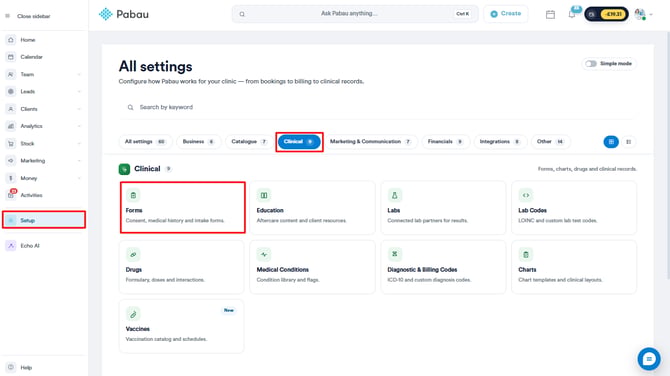Click the Search by keyword field
This screenshot has height=376, width=670.
point(377,107)
